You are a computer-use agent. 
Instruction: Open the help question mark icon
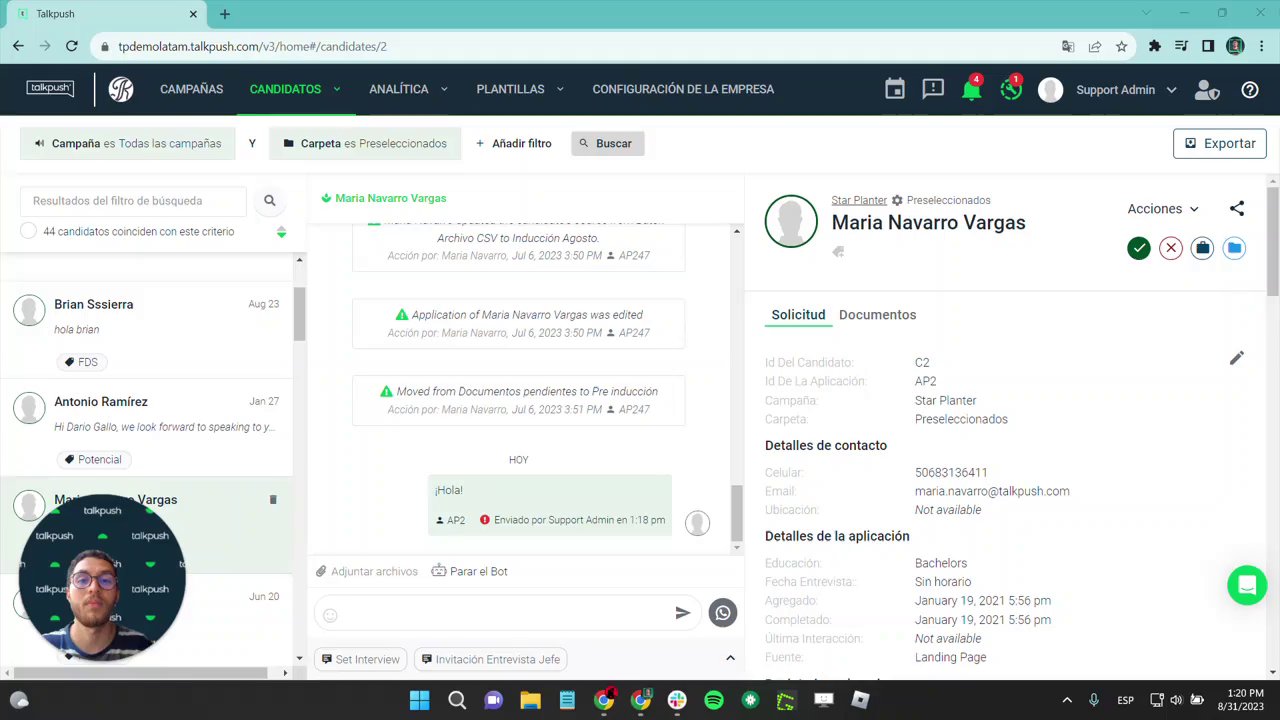tap(1249, 89)
